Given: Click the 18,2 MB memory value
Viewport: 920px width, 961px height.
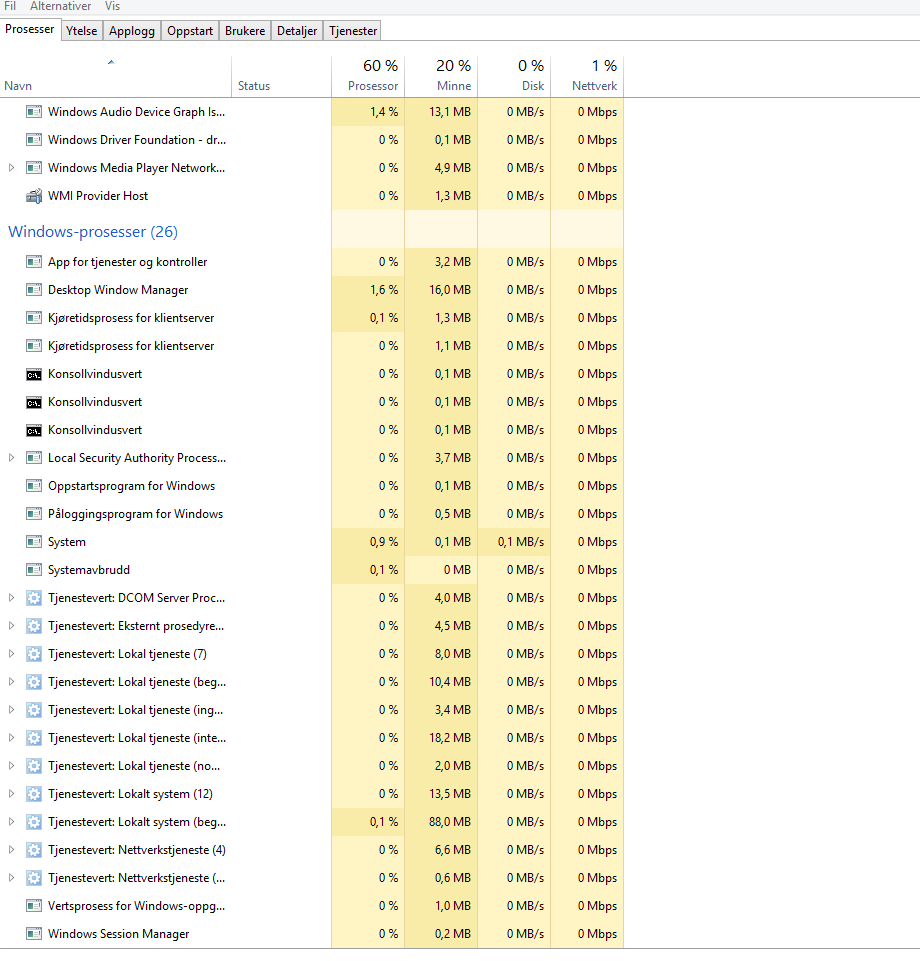Looking at the screenshot, I should 450,738.
